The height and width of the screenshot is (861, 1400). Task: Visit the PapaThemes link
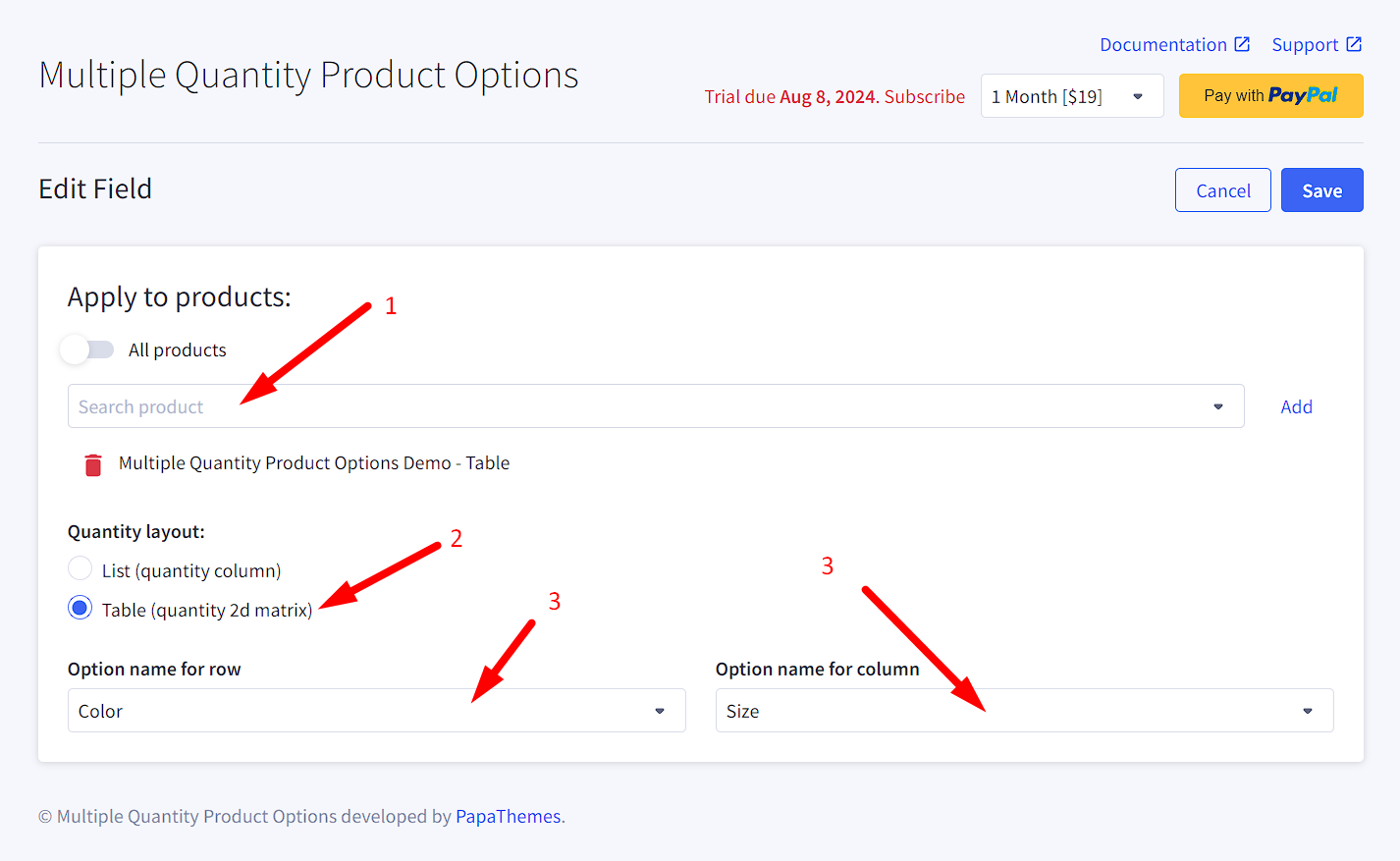coord(509,816)
